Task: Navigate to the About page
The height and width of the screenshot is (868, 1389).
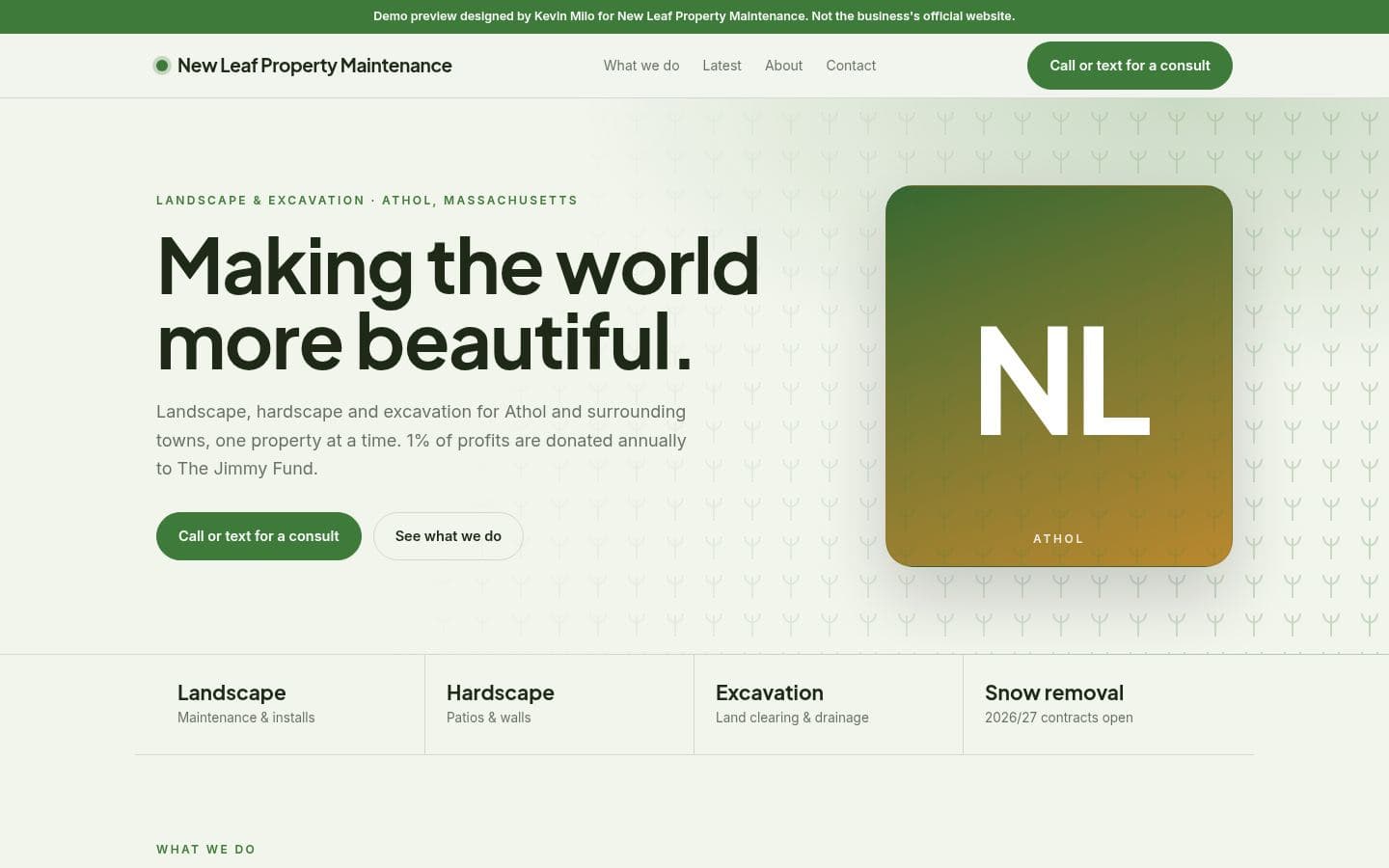Action: pos(783,66)
